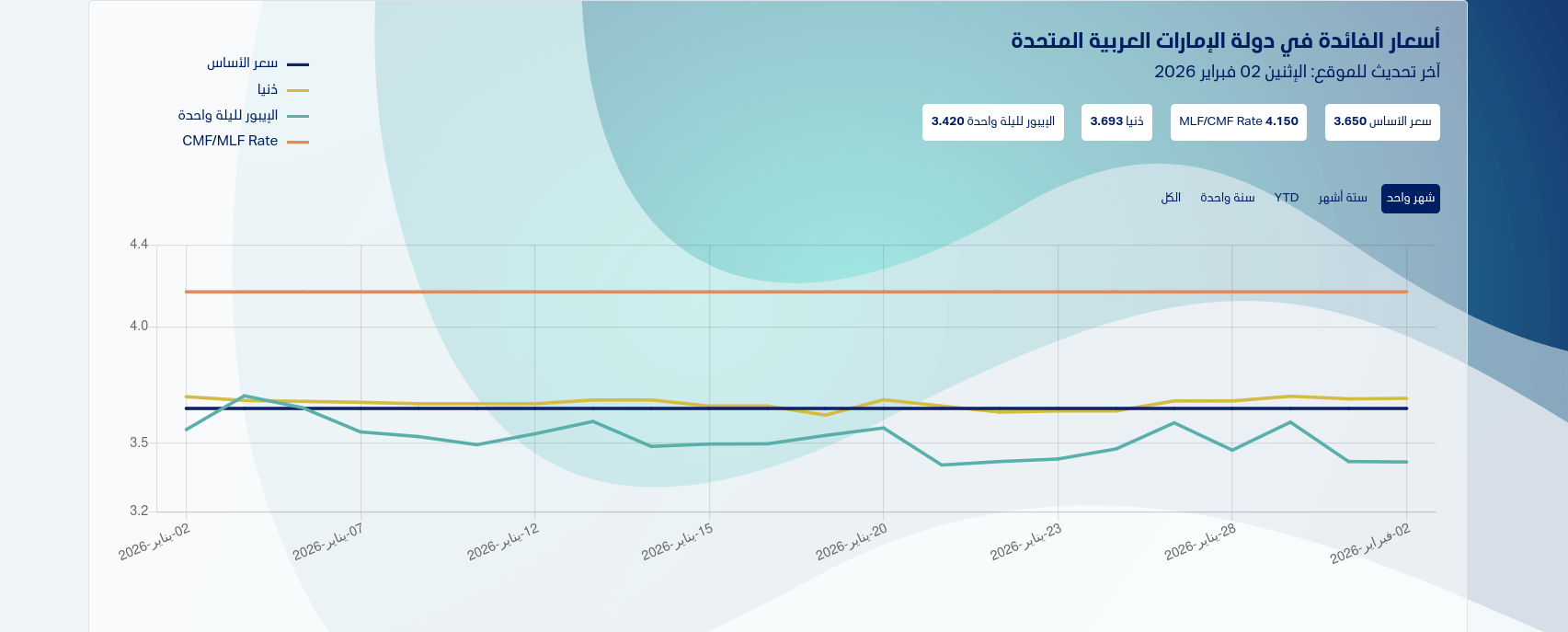
Task: Click the yellow swatch beside ذنيا legend
Action: [x=298, y=90]
